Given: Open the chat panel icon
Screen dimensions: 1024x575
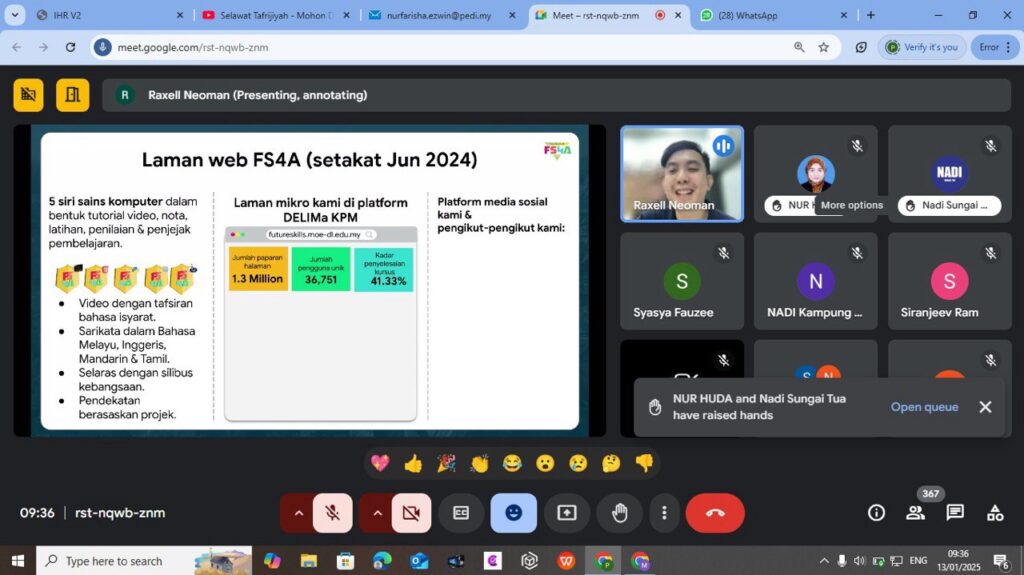Looking at the screenshot, I should pyautogui.click(x=955, y=513).
